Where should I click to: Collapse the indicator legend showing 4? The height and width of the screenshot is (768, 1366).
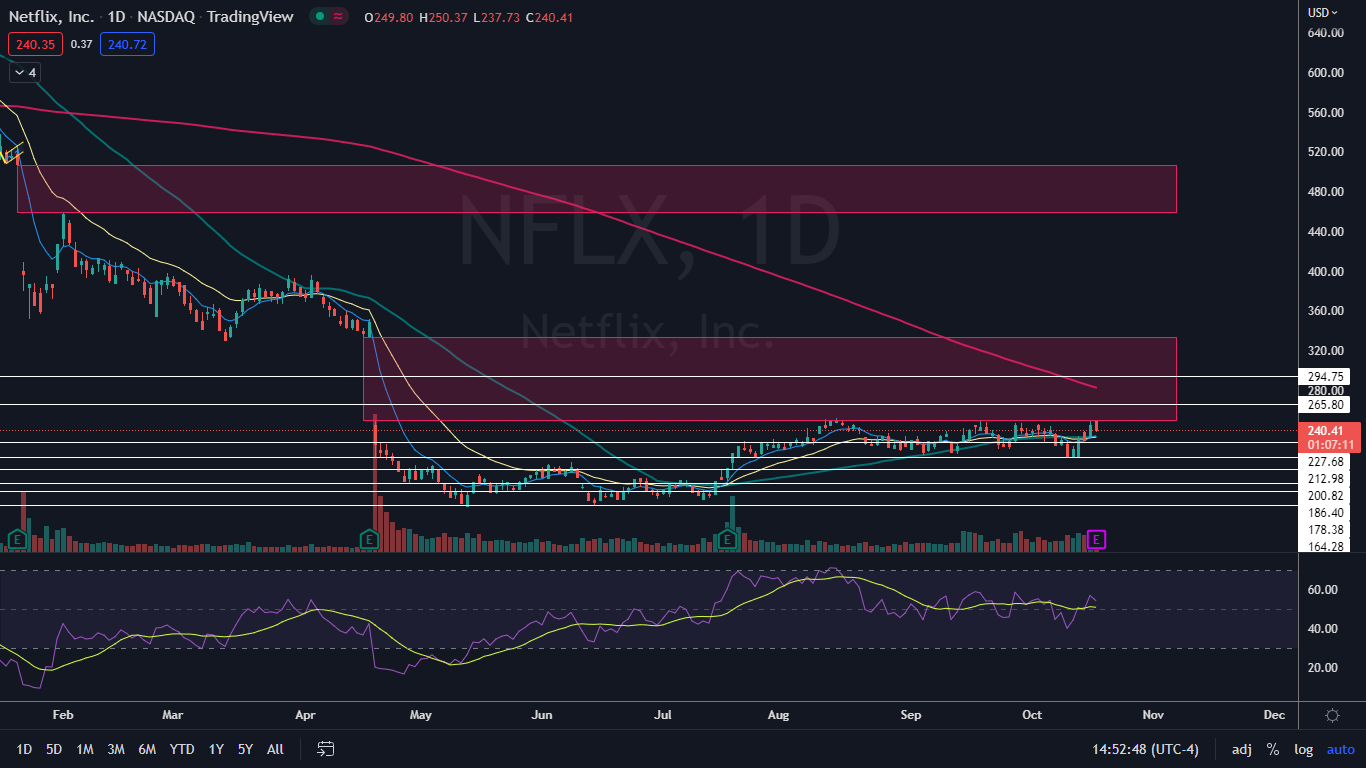point(25,73)
